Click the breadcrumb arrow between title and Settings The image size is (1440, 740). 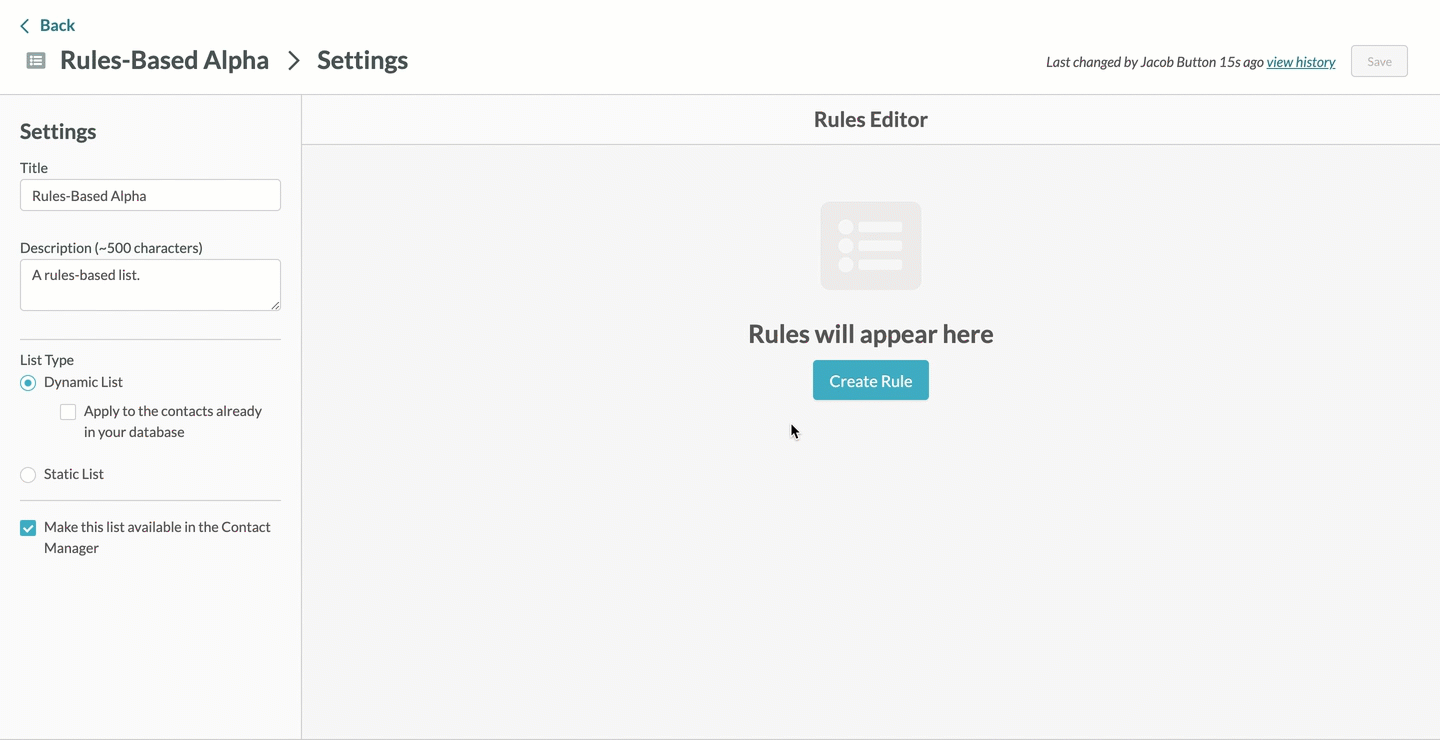(293, 60)
